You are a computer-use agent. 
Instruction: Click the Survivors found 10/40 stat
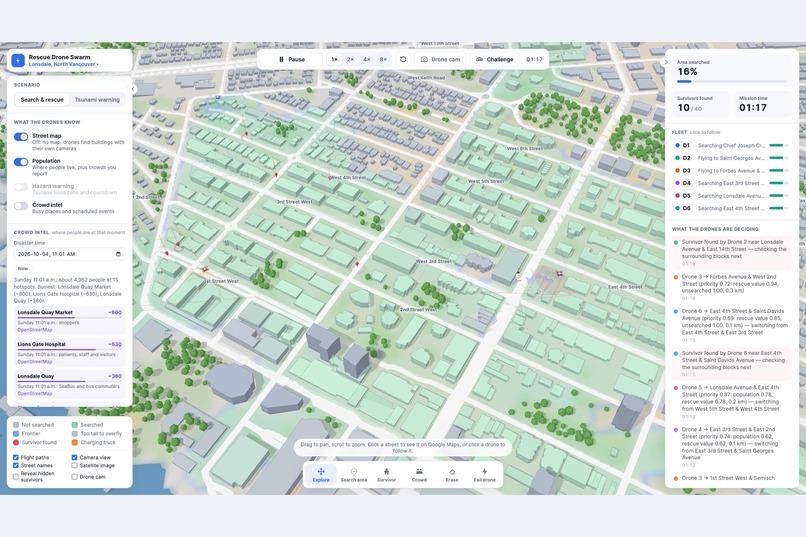(701, 104)
